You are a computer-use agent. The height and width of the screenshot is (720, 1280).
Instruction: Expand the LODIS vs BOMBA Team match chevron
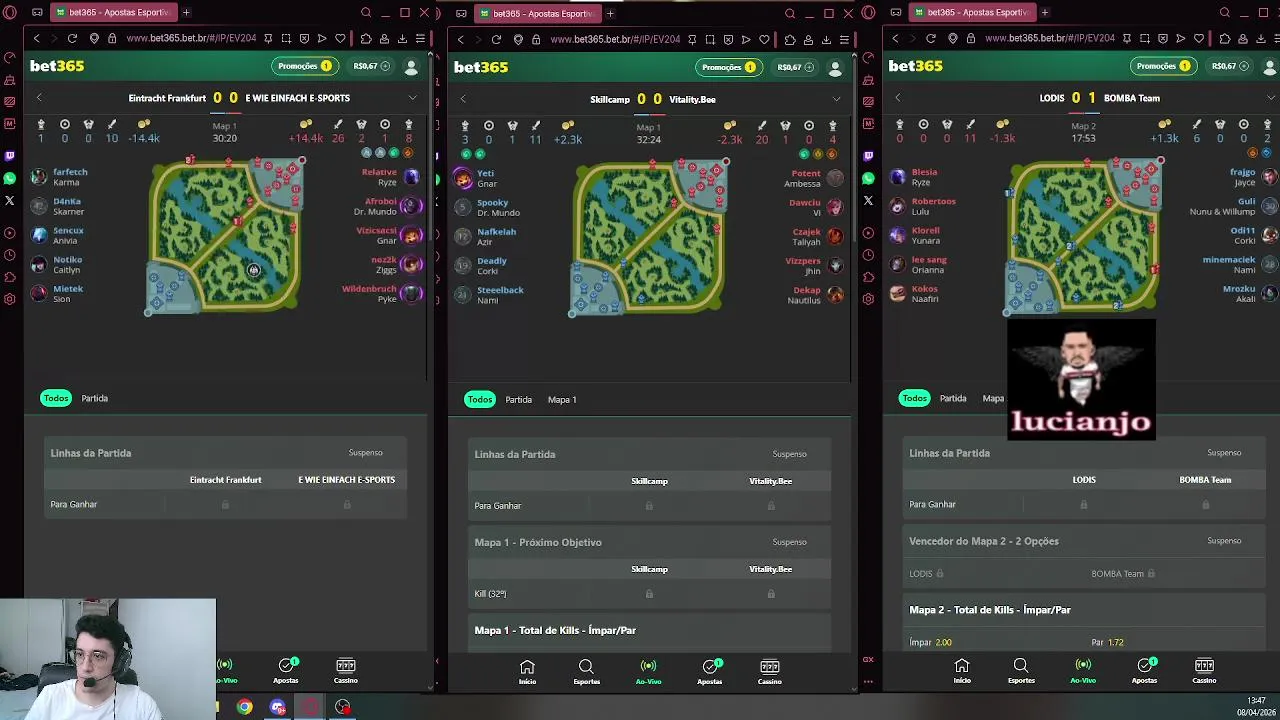(1270, 98)
